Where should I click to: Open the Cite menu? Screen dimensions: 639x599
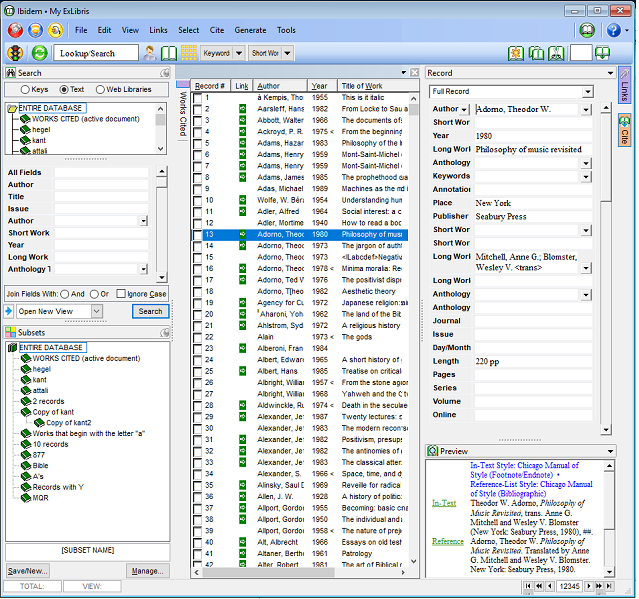tap(216, 30)
